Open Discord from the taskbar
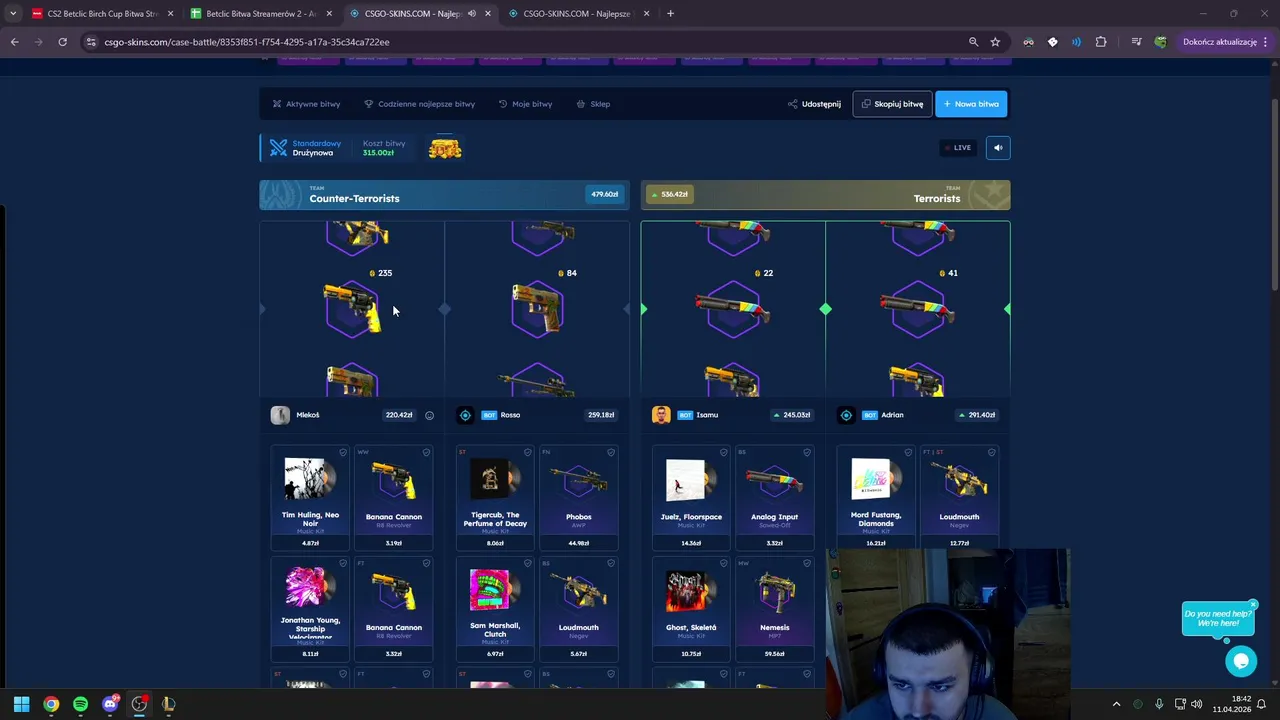 click(x=110, y=704)
